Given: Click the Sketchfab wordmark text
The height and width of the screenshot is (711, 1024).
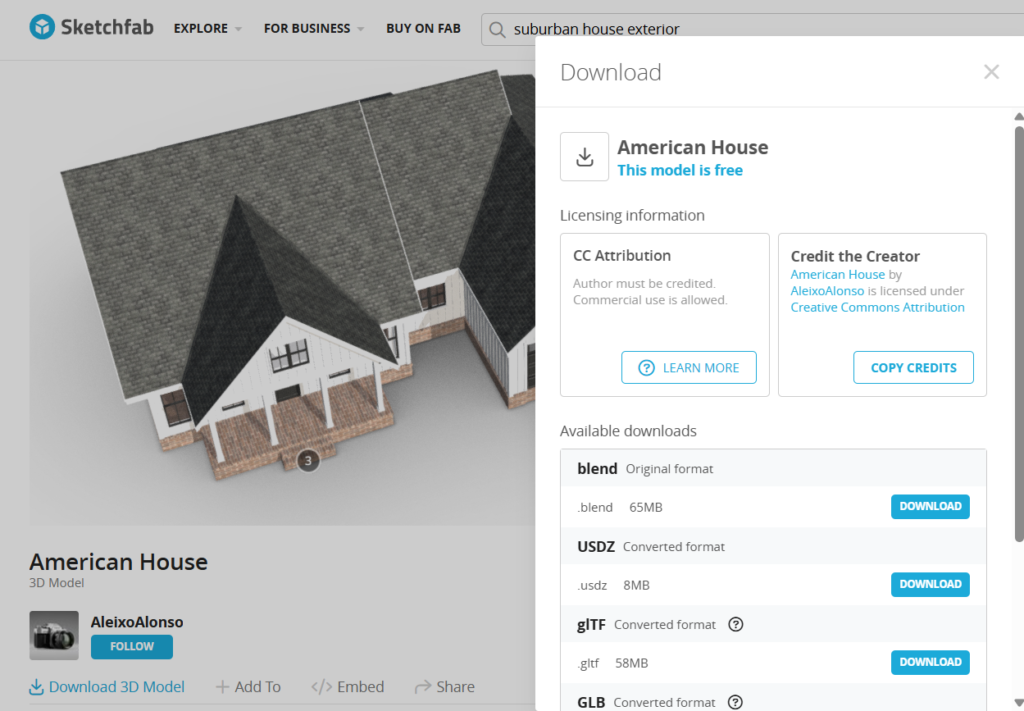Looking at the screenshot, I should pos(107,27).
